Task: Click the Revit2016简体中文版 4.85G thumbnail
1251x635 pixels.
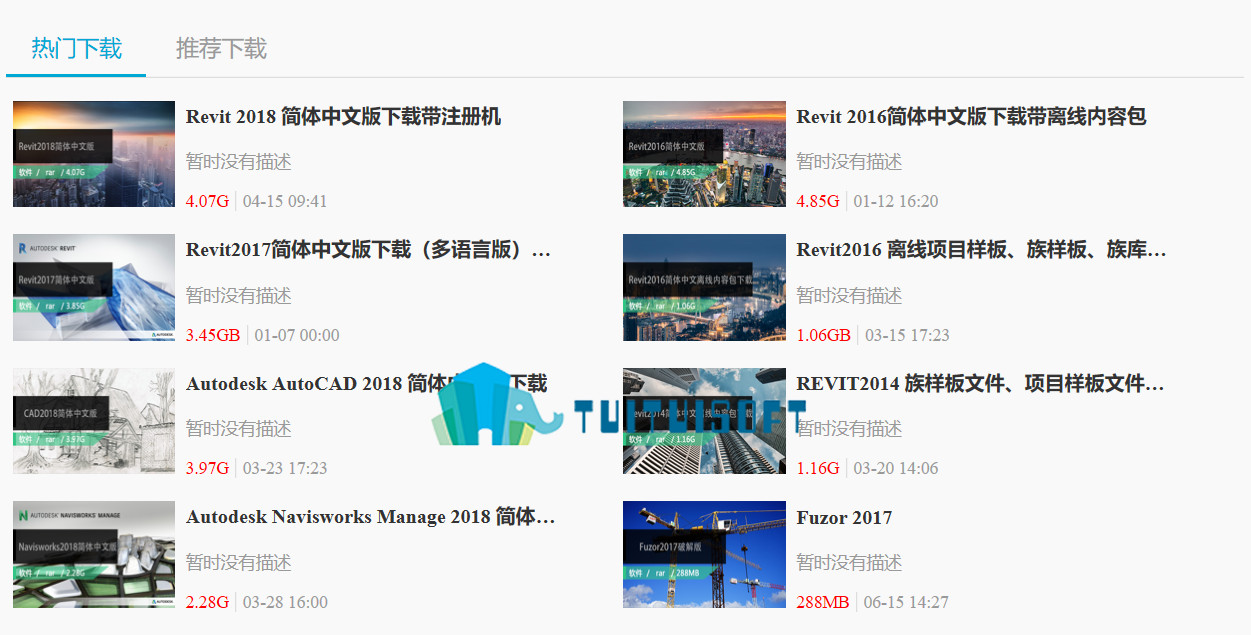Action: [704, 154]
